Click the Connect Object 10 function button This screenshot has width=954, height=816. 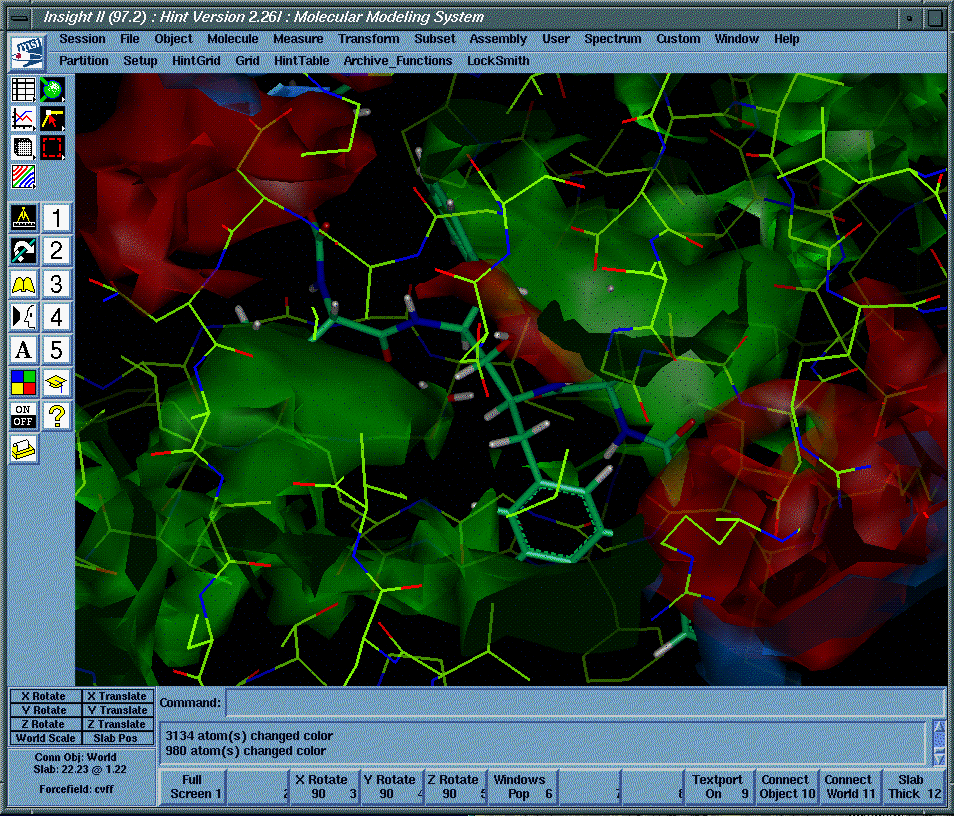click(787, 787)
